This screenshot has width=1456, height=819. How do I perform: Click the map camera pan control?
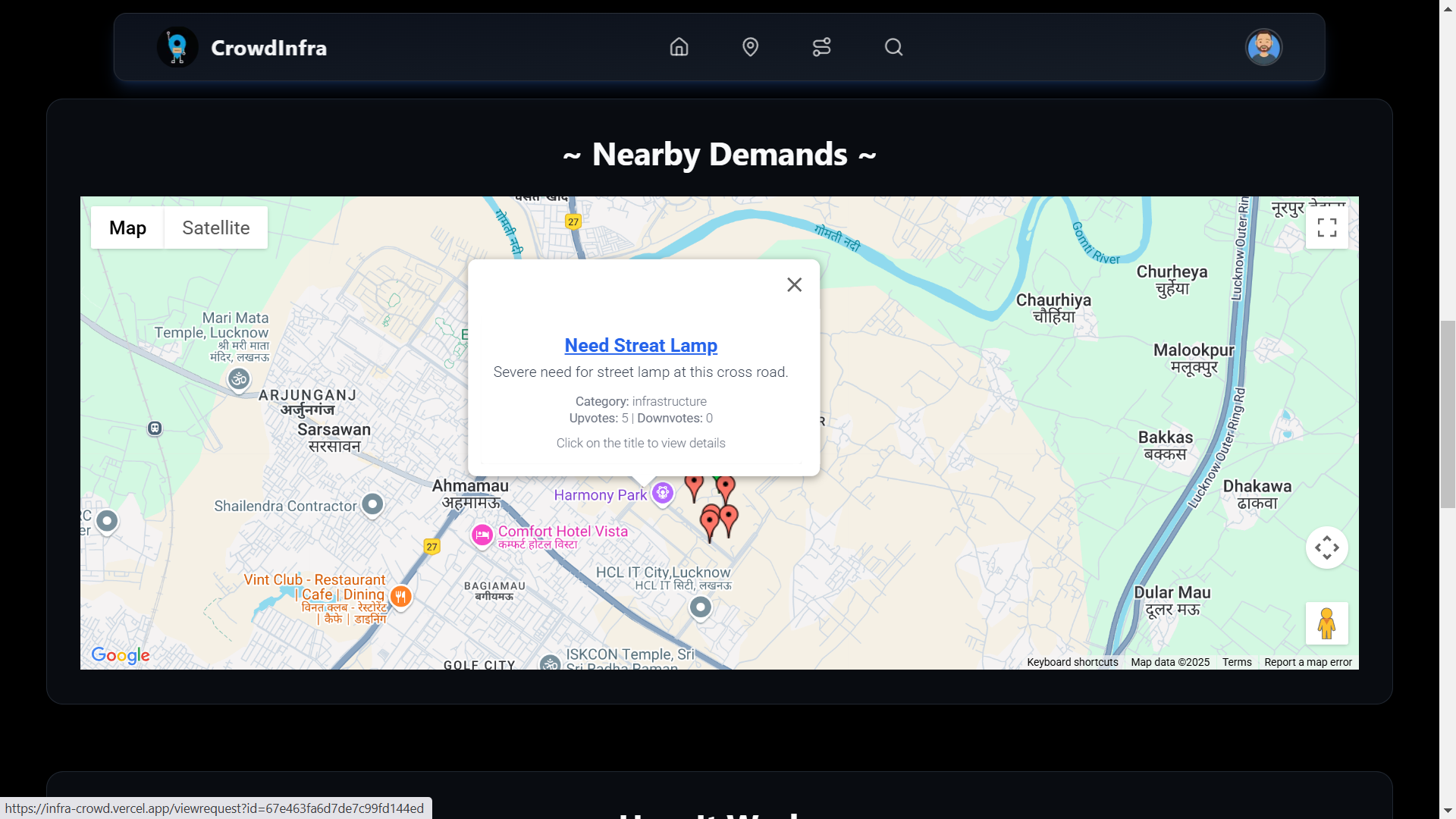1326,548
